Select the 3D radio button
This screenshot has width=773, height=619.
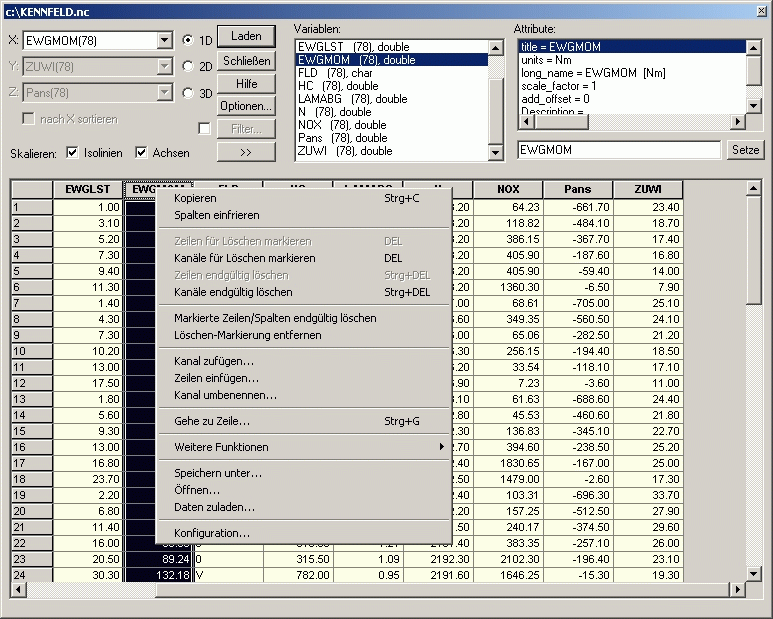188,93
